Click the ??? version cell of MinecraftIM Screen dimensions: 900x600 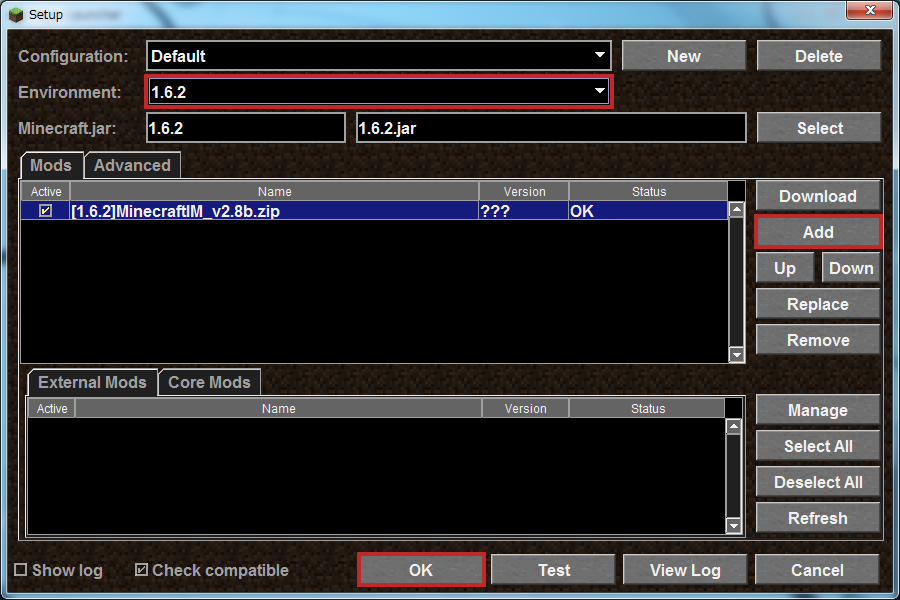(523, 211)
